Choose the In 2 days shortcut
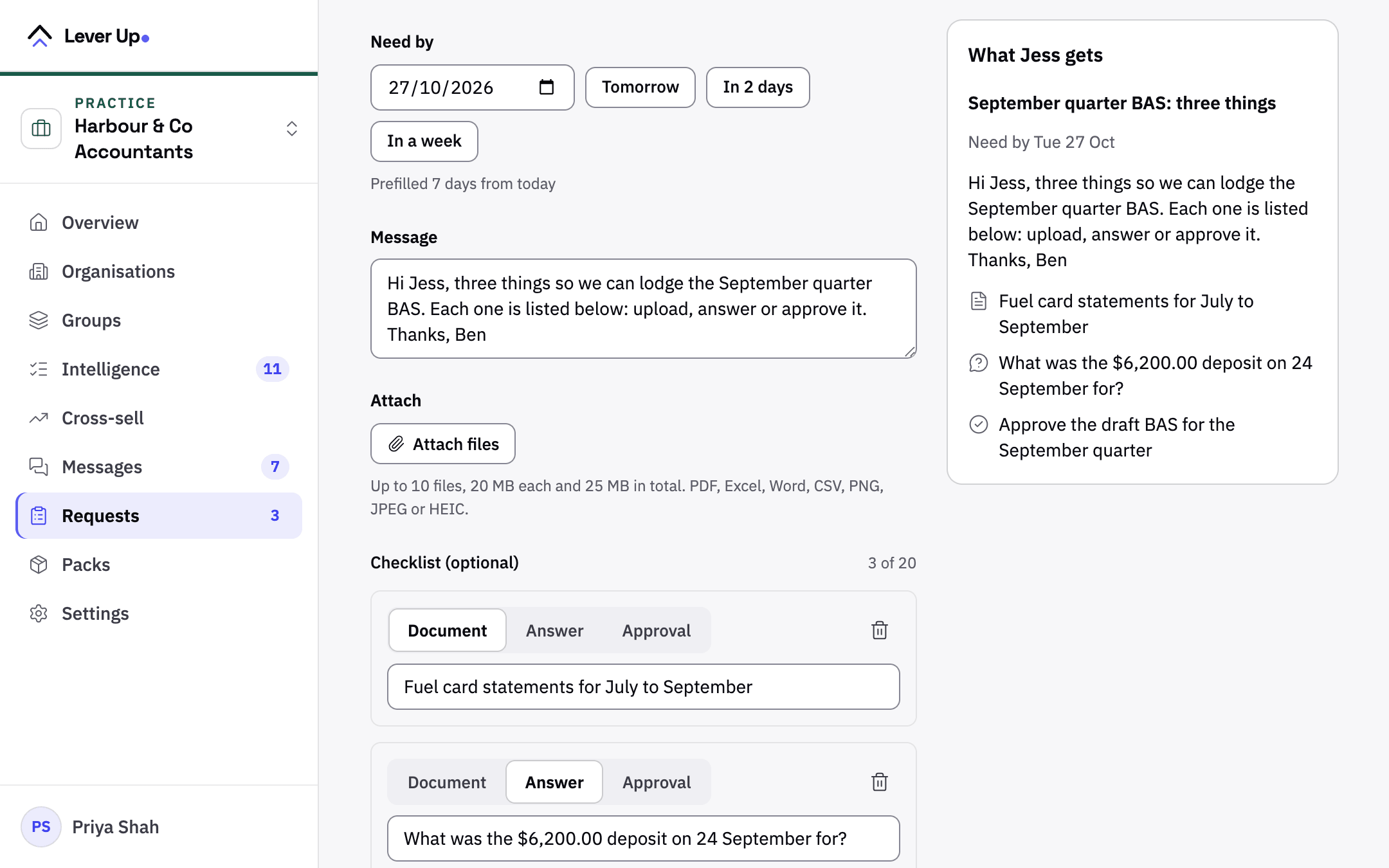This screenshot has width=1389, height=868. [758, 87]
